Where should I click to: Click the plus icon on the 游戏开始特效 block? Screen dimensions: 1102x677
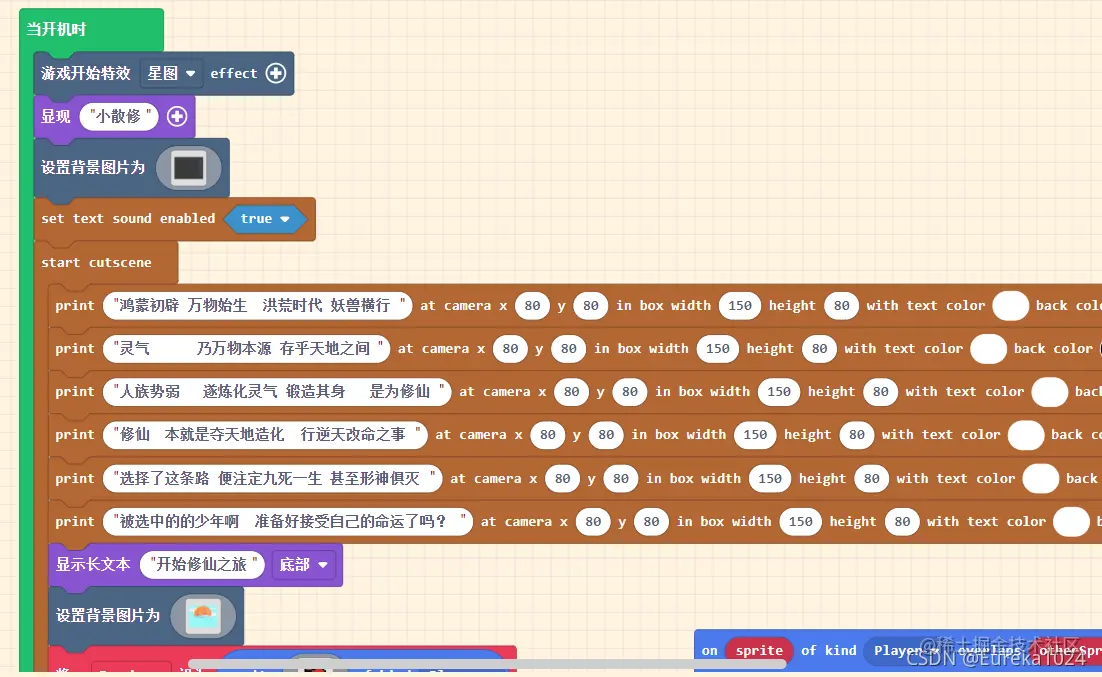pos(275,72)
